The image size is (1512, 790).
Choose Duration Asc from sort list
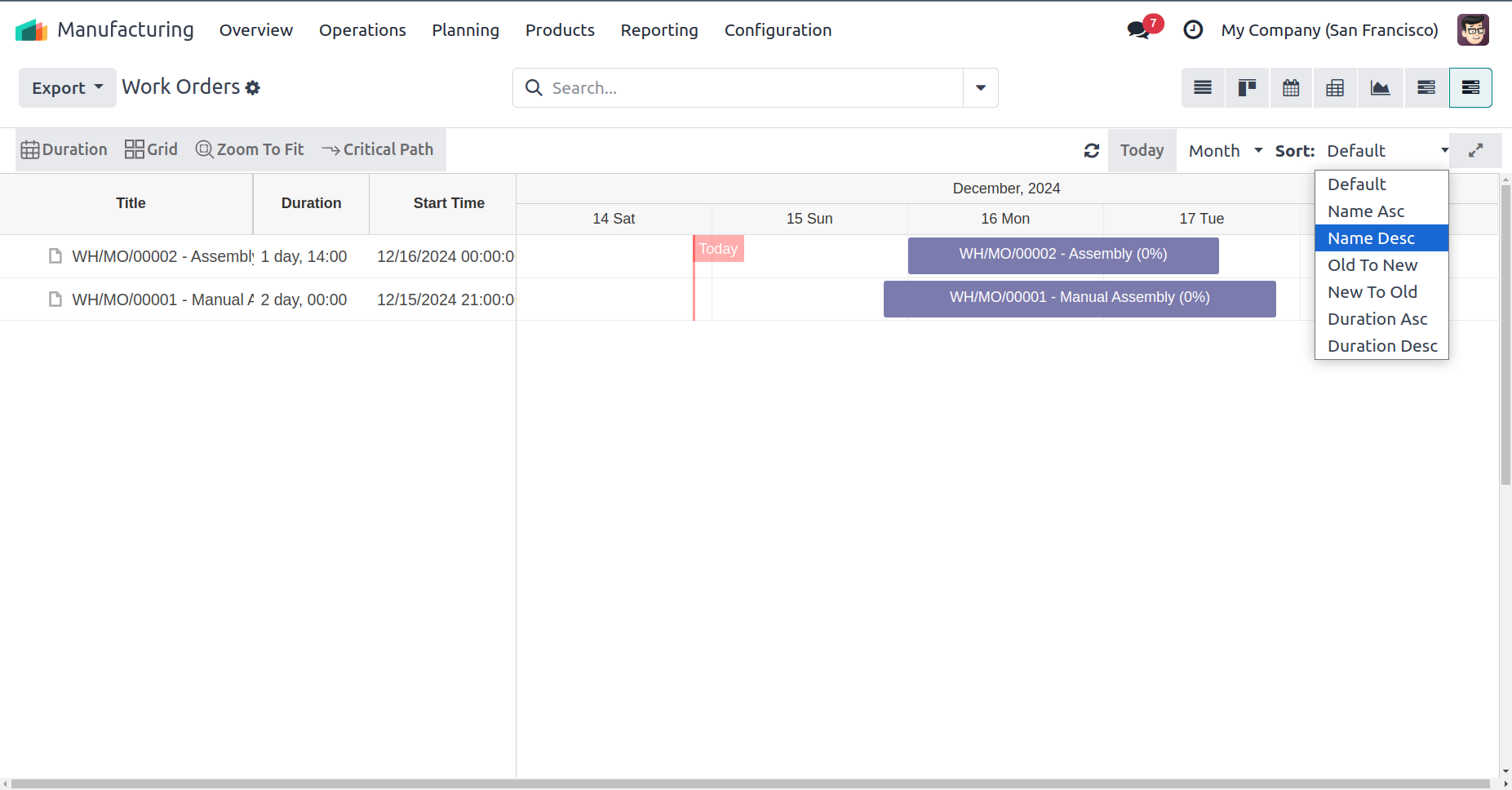coord(1377,319)
